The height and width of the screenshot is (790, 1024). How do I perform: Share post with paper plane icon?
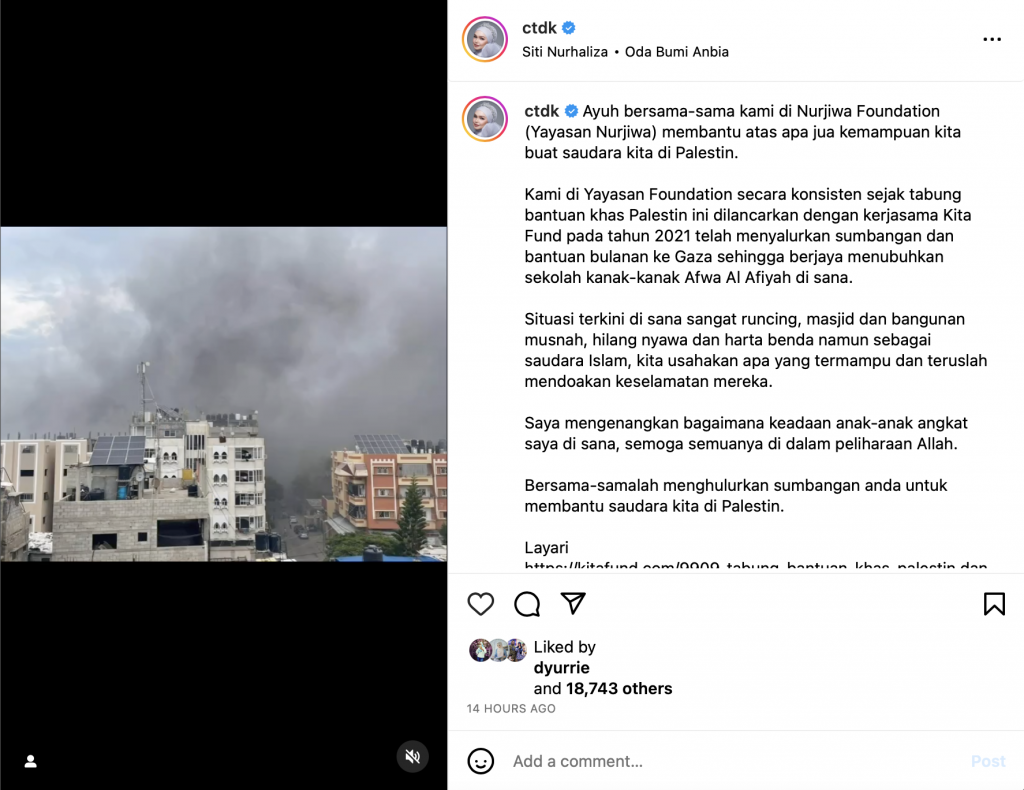point(573,603)
